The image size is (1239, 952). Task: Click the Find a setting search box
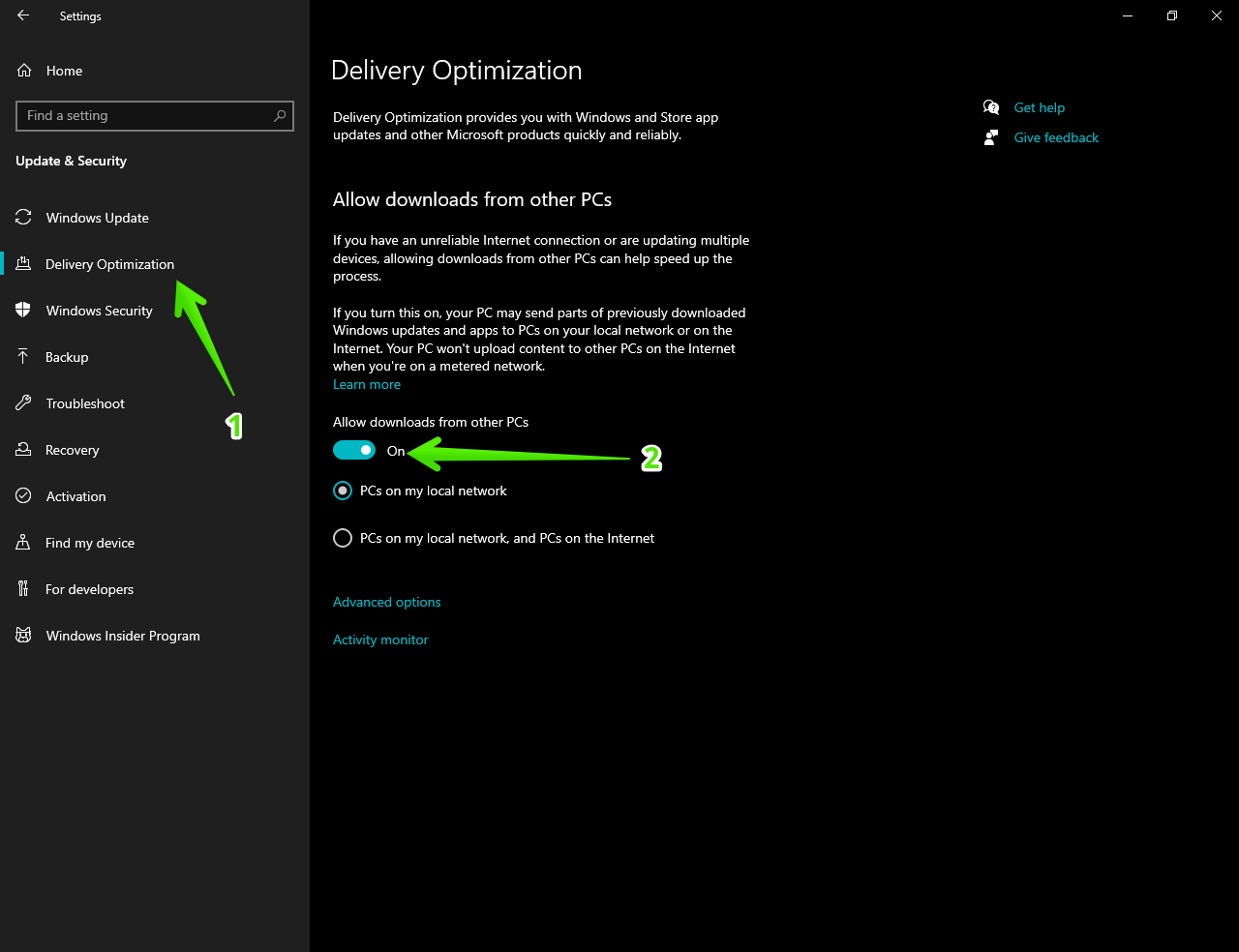(155, 116)
